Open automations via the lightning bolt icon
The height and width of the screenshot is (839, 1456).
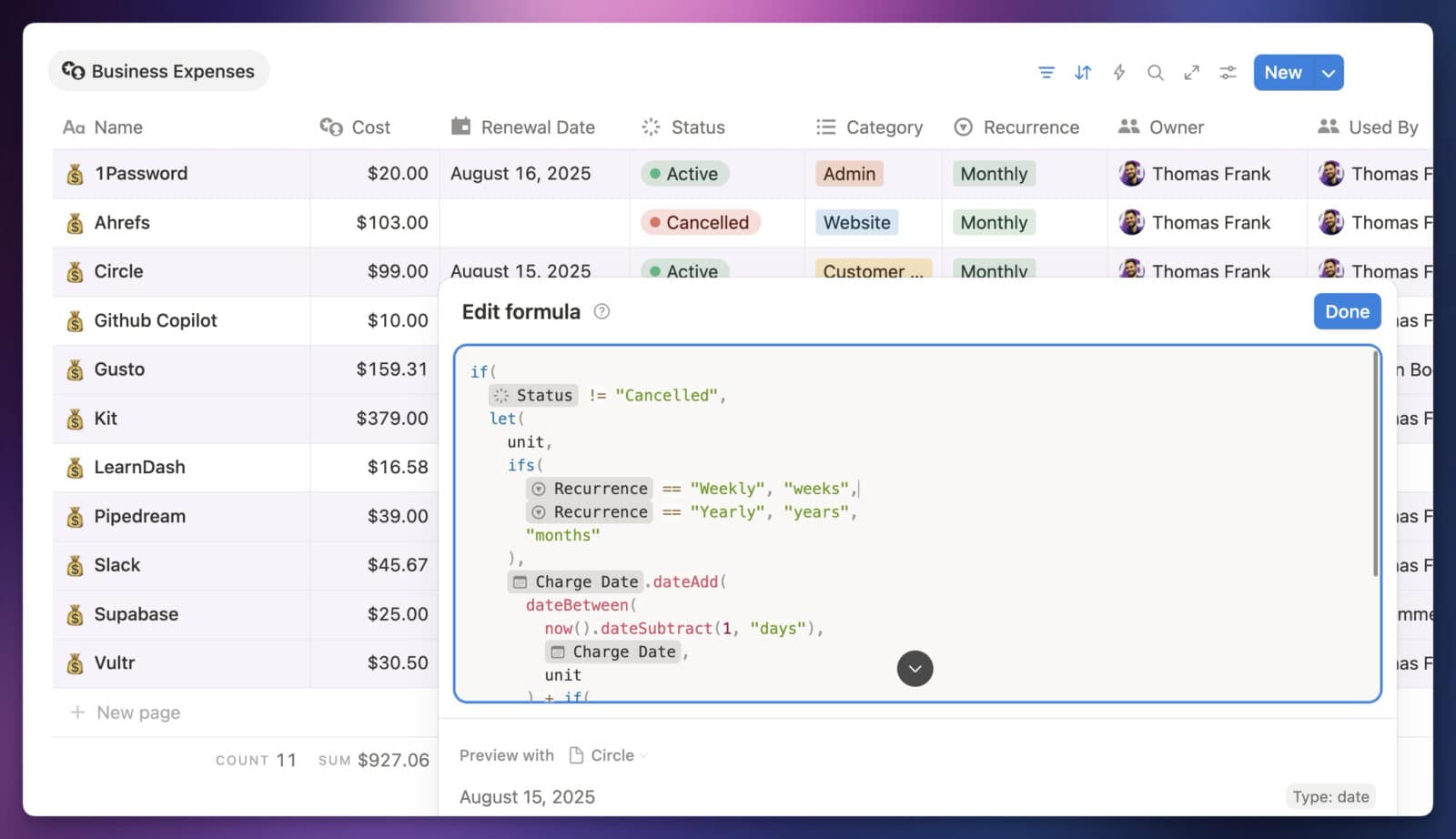coord(1119,72)
